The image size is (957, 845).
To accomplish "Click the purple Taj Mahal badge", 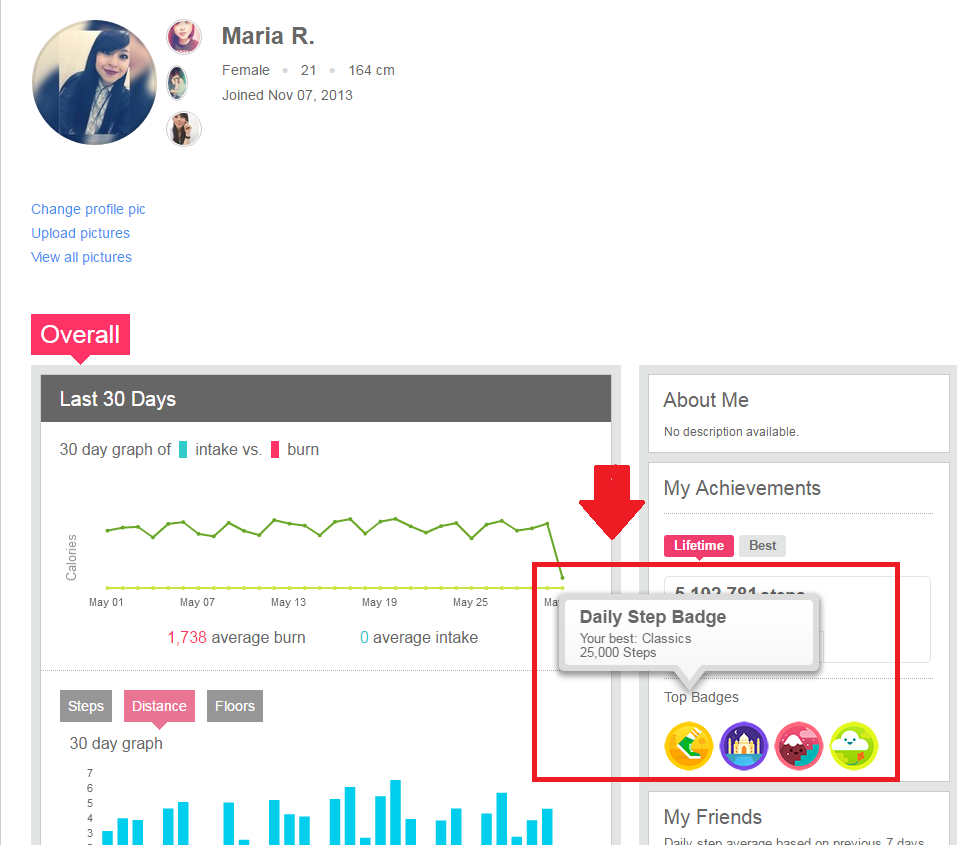I will pyautogui.click(x=744, y=746).
